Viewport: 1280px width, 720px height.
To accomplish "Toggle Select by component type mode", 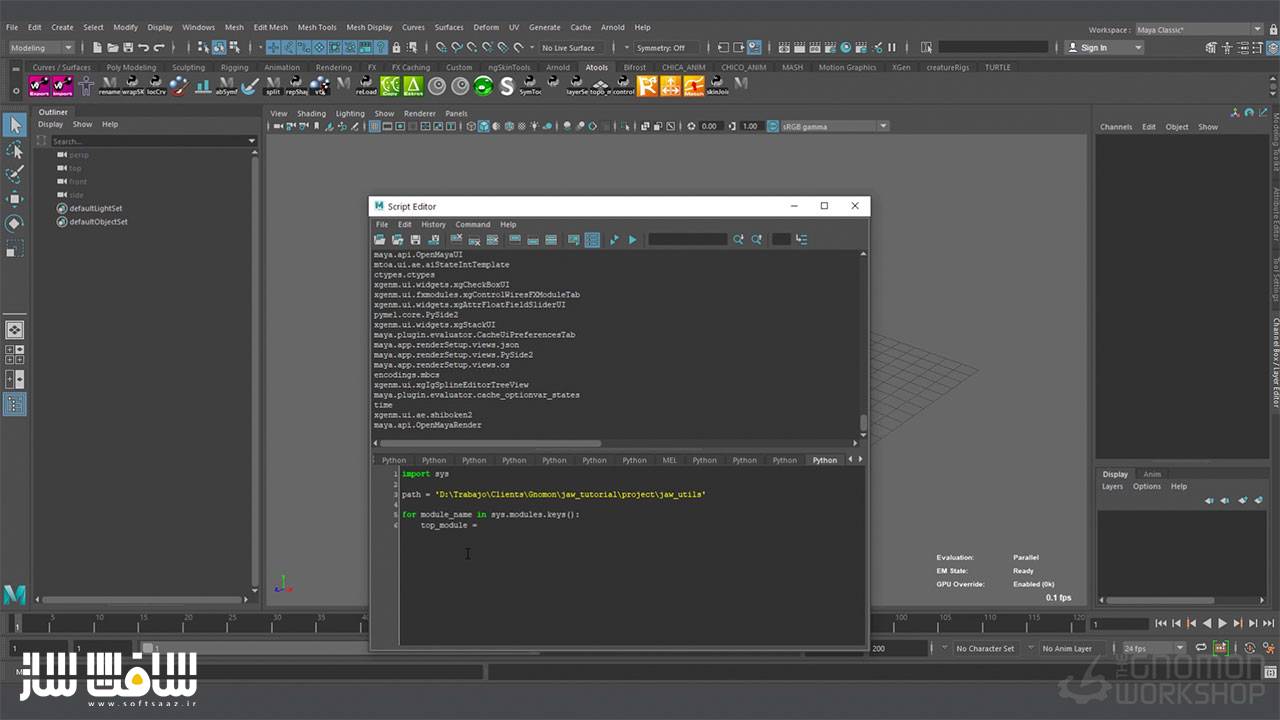I will (x=235, y=47).
